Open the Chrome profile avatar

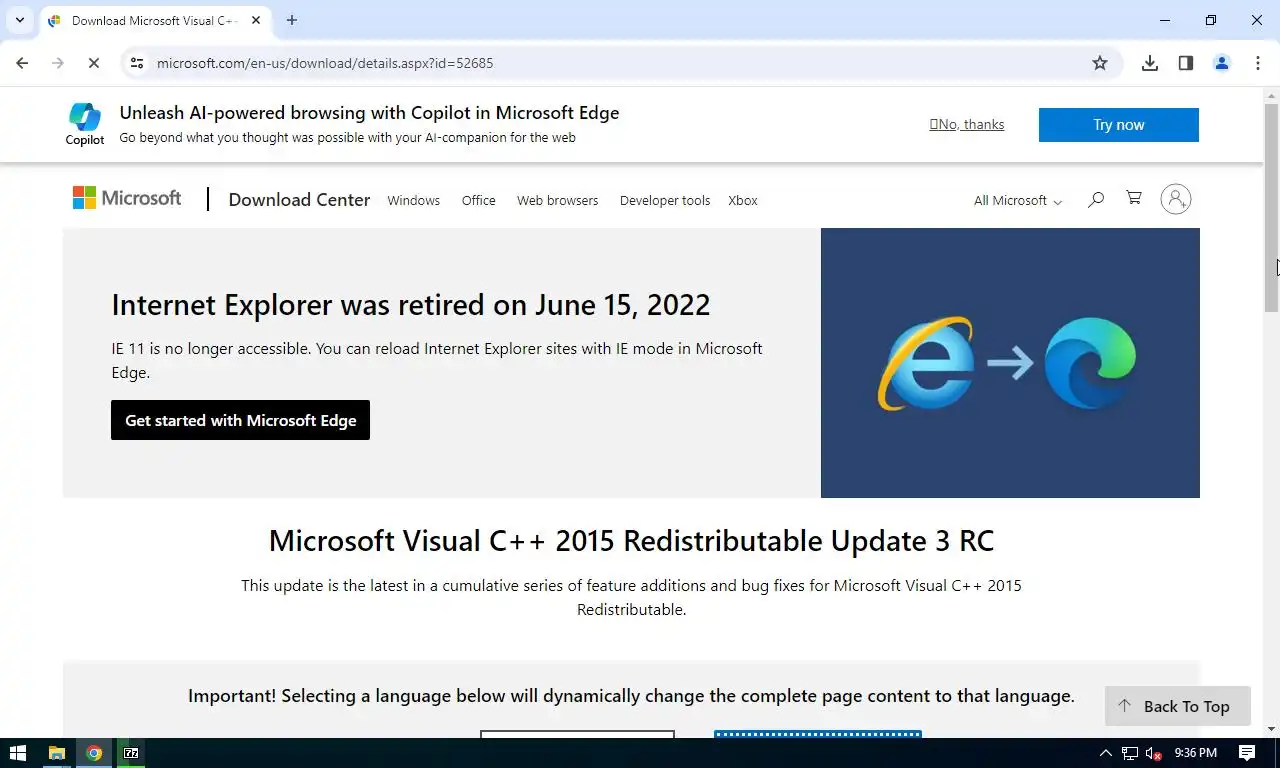[x=1221, y=63]
